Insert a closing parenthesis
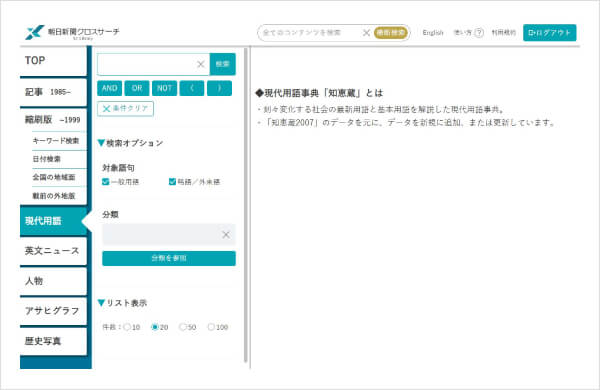 219,88
